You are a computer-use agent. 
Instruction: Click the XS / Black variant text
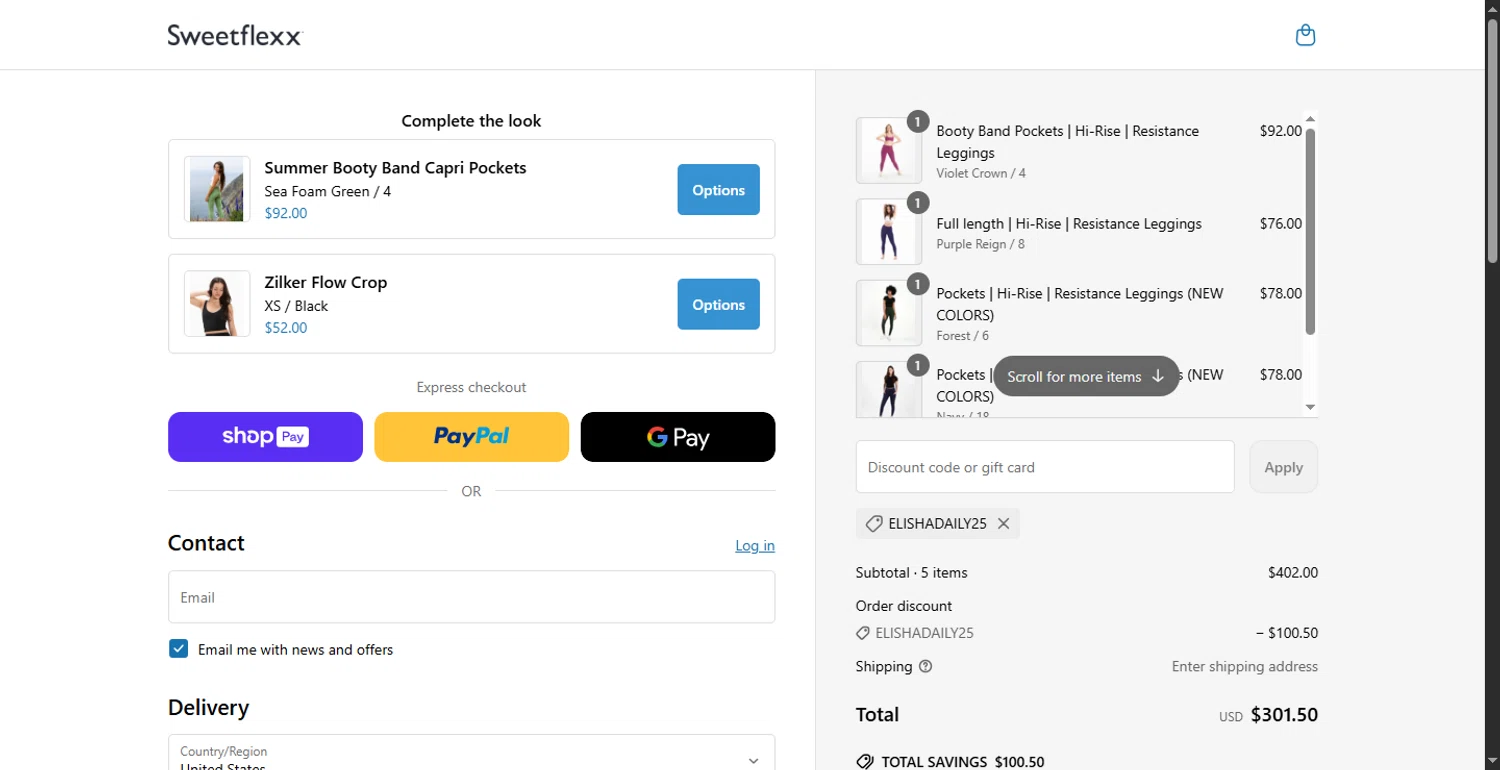click(x=296, y=306)
